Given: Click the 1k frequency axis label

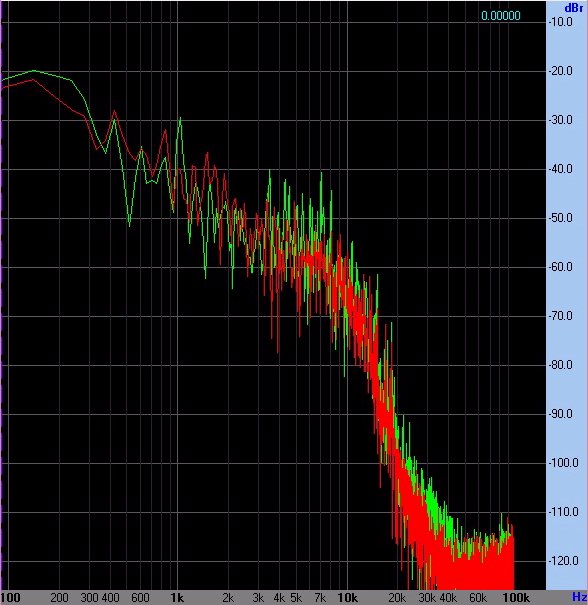Looking at the screenshot, I should (177, 598).
